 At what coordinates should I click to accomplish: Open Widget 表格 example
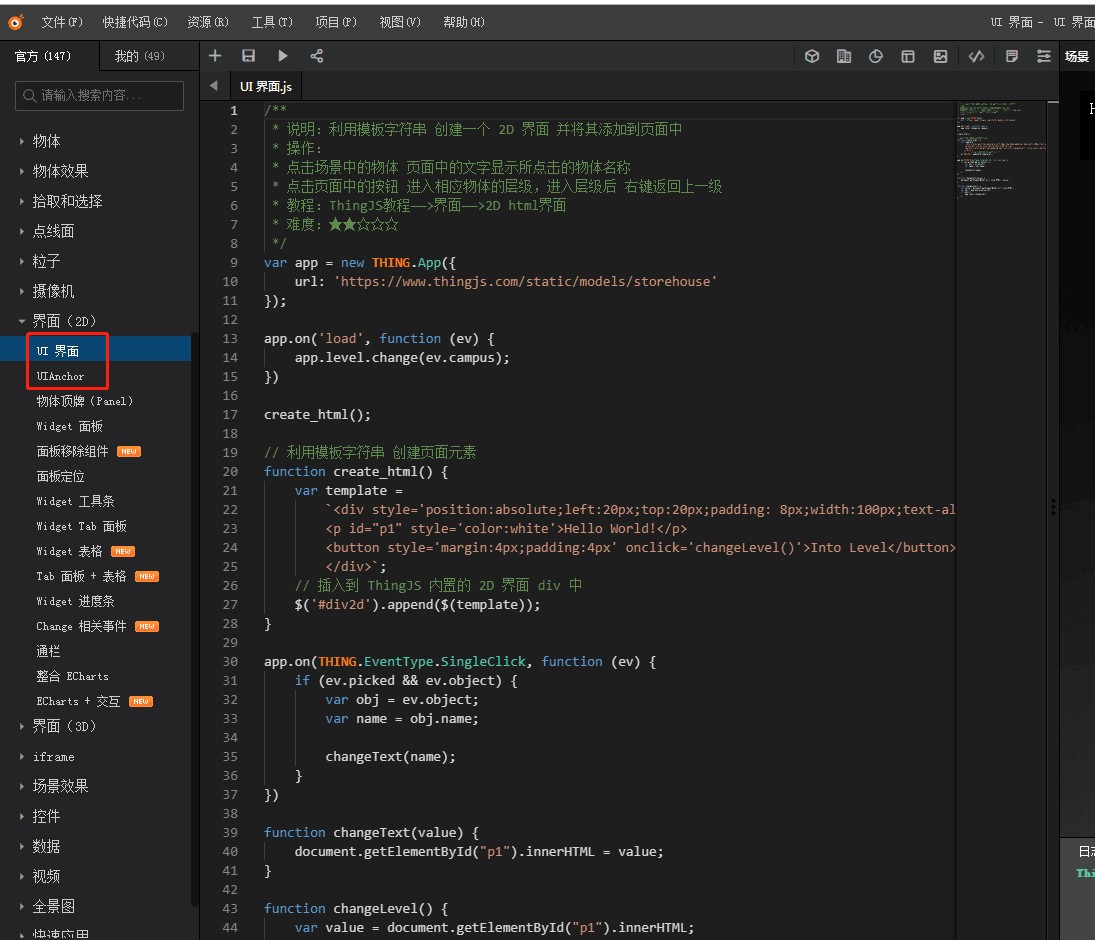click(69, 552)
